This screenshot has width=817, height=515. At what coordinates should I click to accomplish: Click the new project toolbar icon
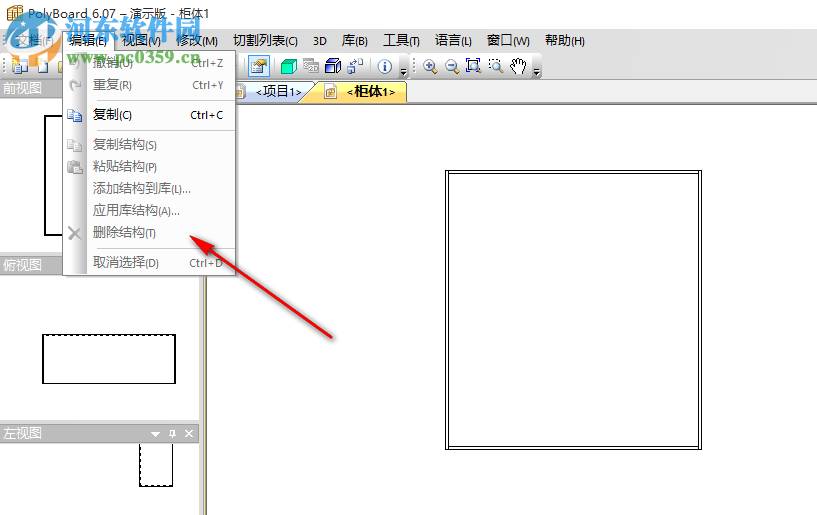[20, 66]
